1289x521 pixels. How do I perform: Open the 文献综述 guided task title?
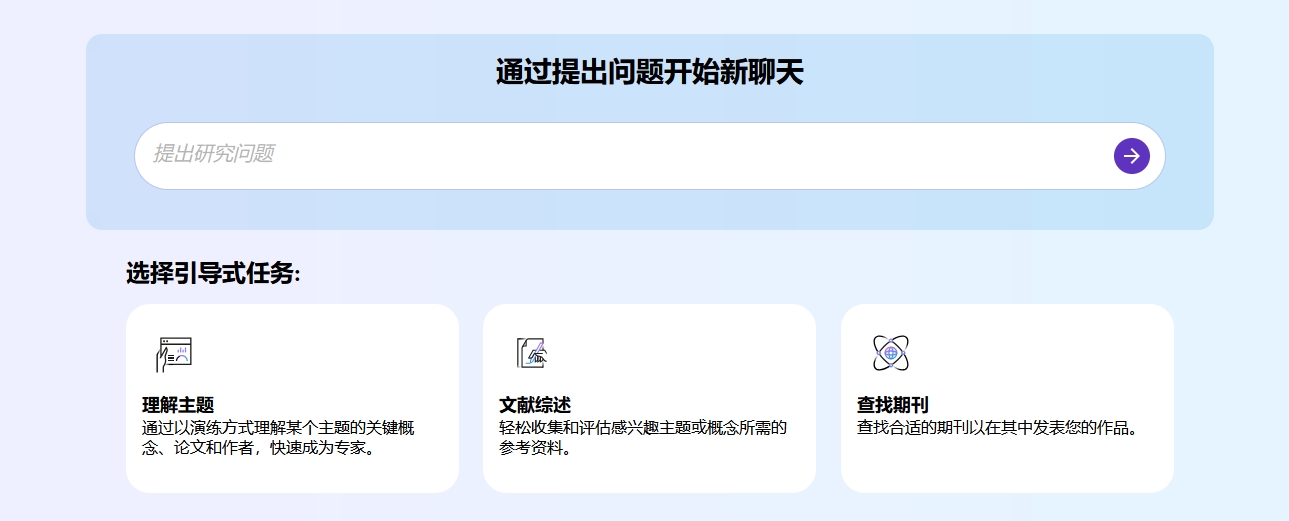tap(535, 405)
